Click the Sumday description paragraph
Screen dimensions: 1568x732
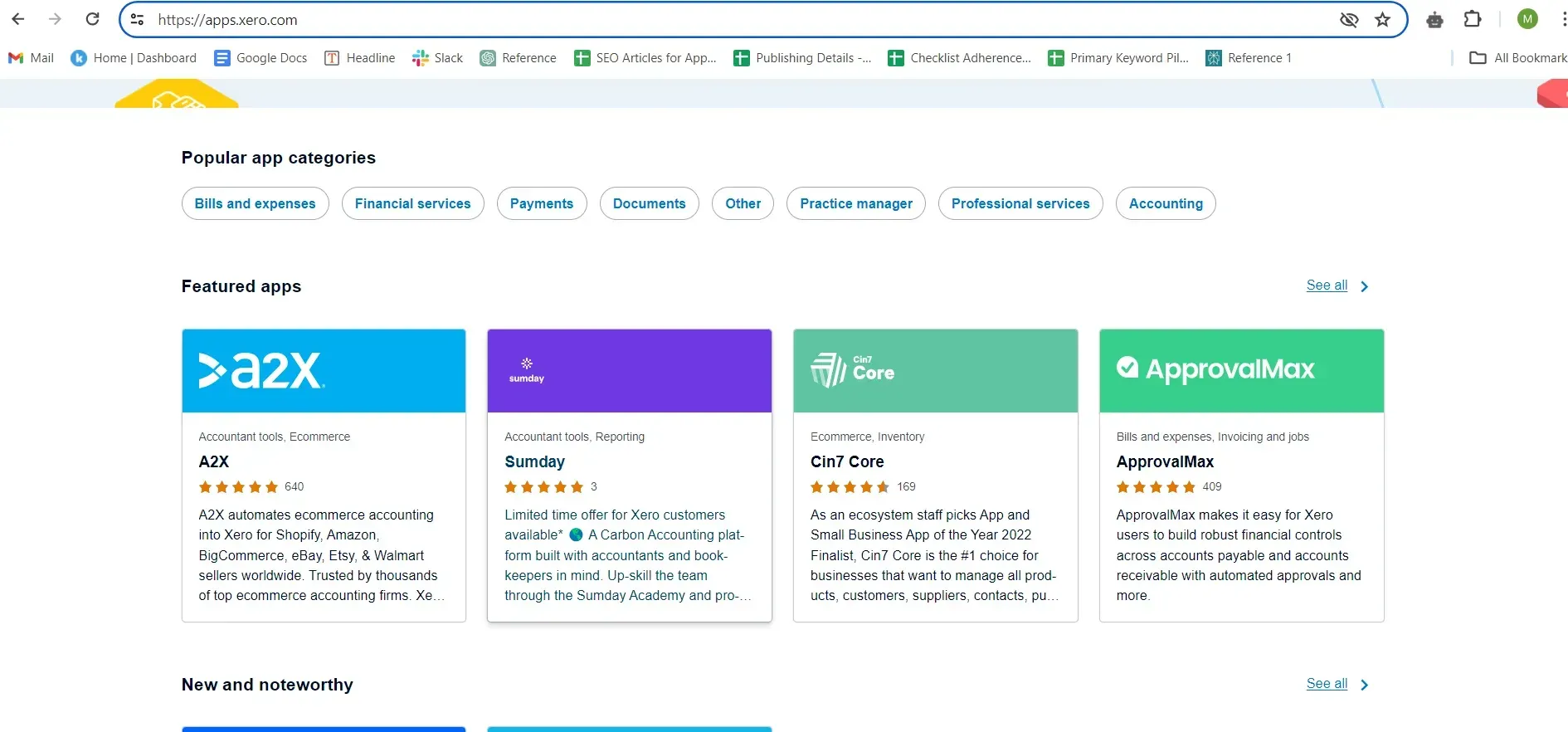[628, 555]
